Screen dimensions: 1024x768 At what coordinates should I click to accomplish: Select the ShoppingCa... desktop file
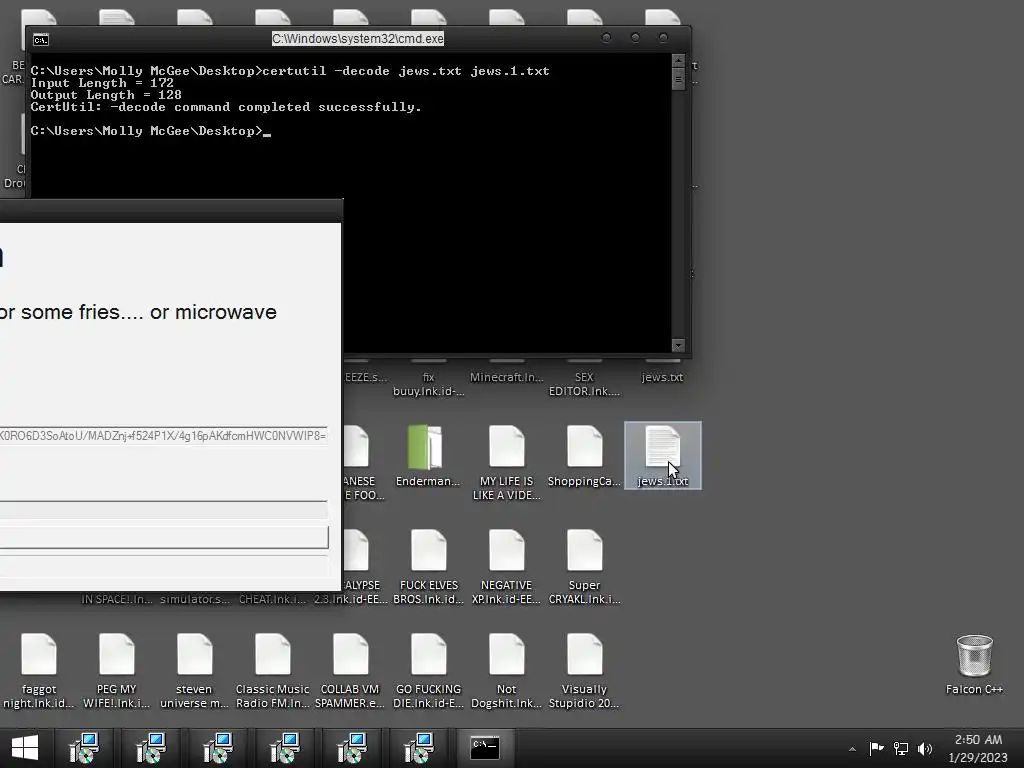click(584, 455)
